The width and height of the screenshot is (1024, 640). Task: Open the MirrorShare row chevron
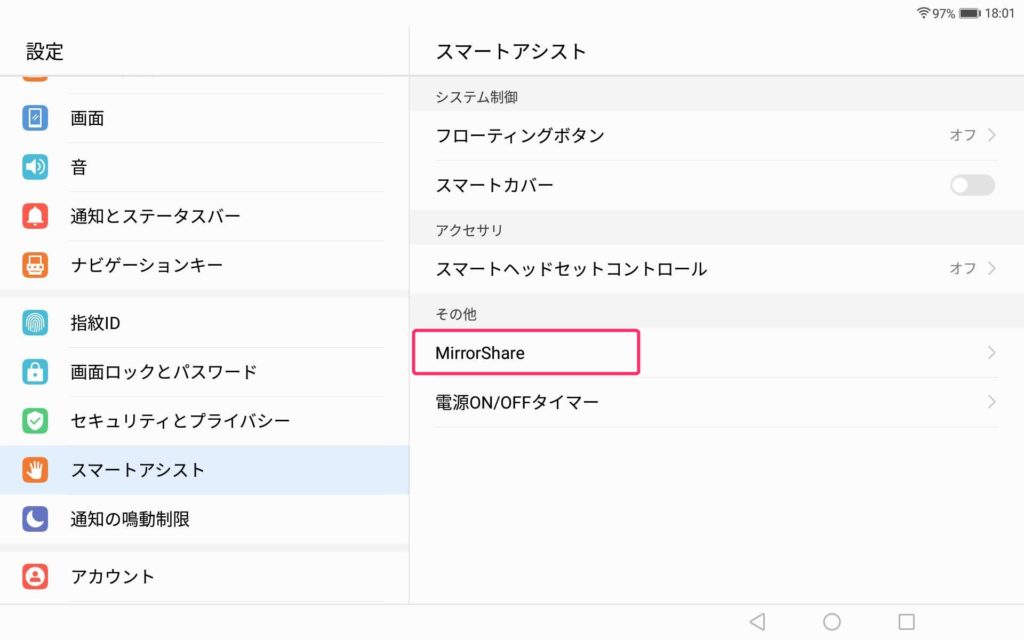click(x=991, y=353)
